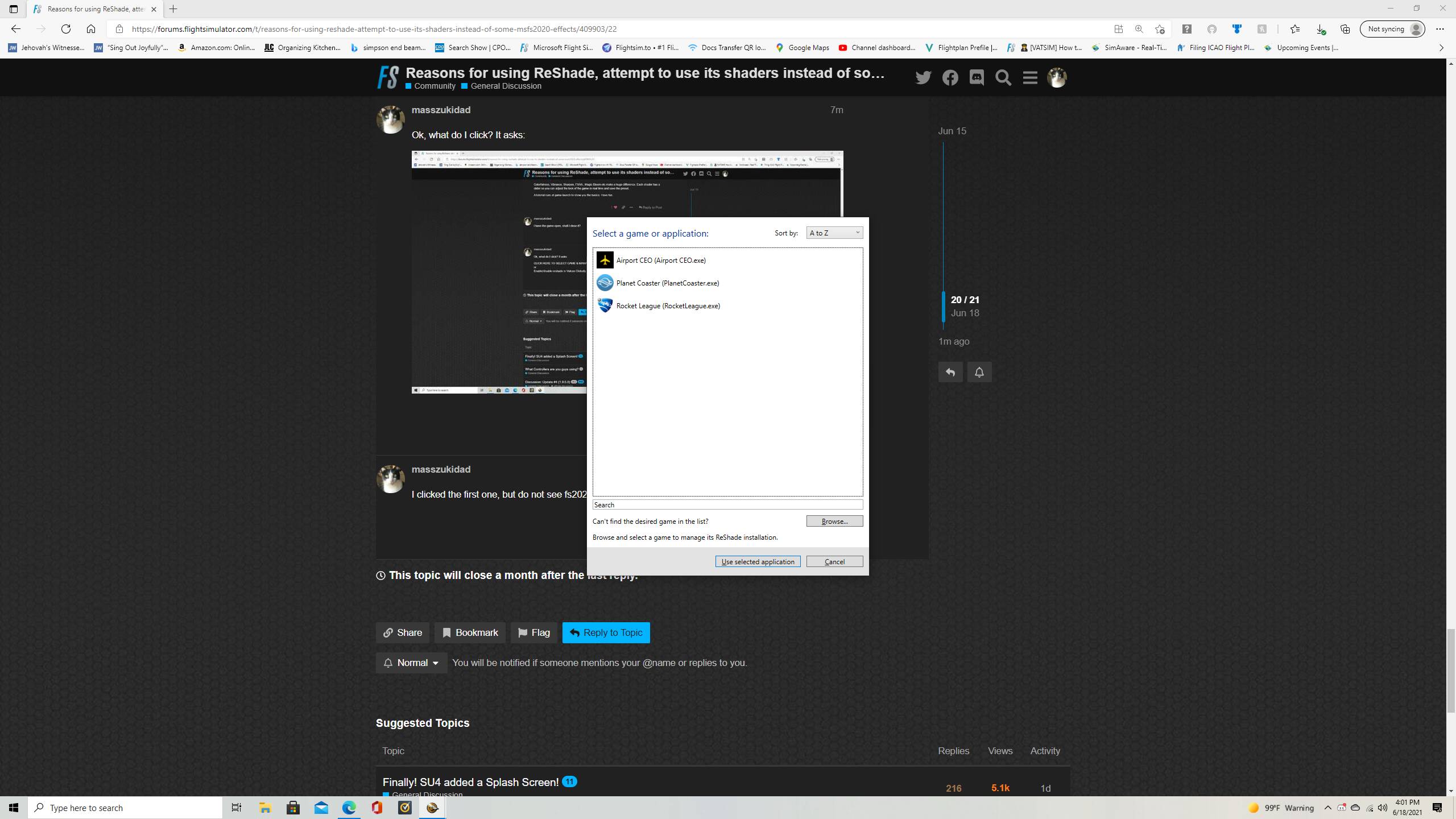Click the Facebook icon in forum header
Screen dimensions: 1456x819
(x=950, y=77)
